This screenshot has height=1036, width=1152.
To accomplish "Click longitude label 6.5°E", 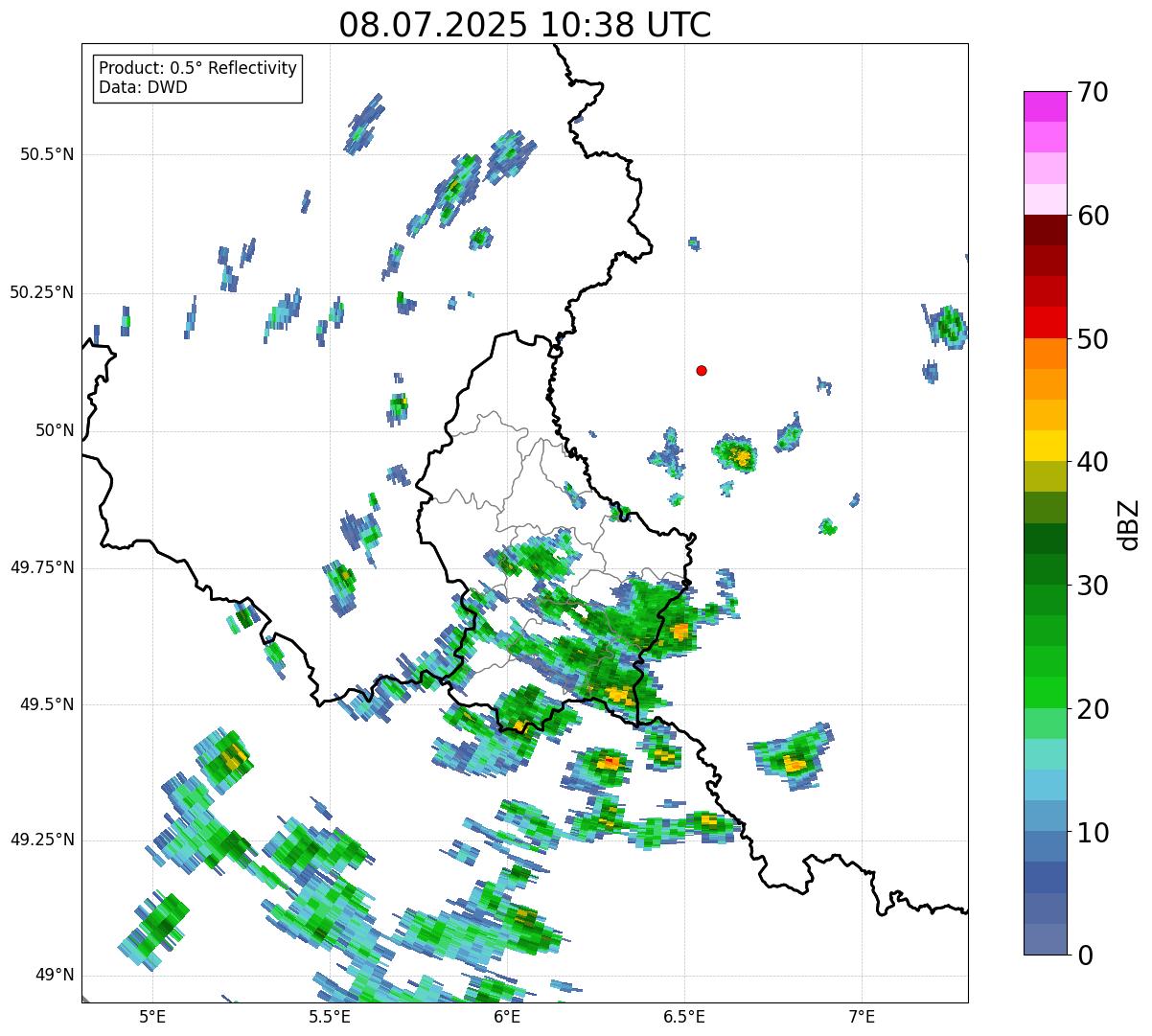I will tap(684, 1016).
